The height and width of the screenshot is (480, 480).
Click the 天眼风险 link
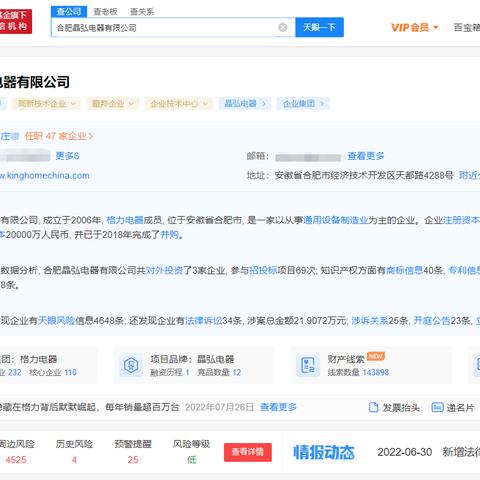tap(56, 321)
